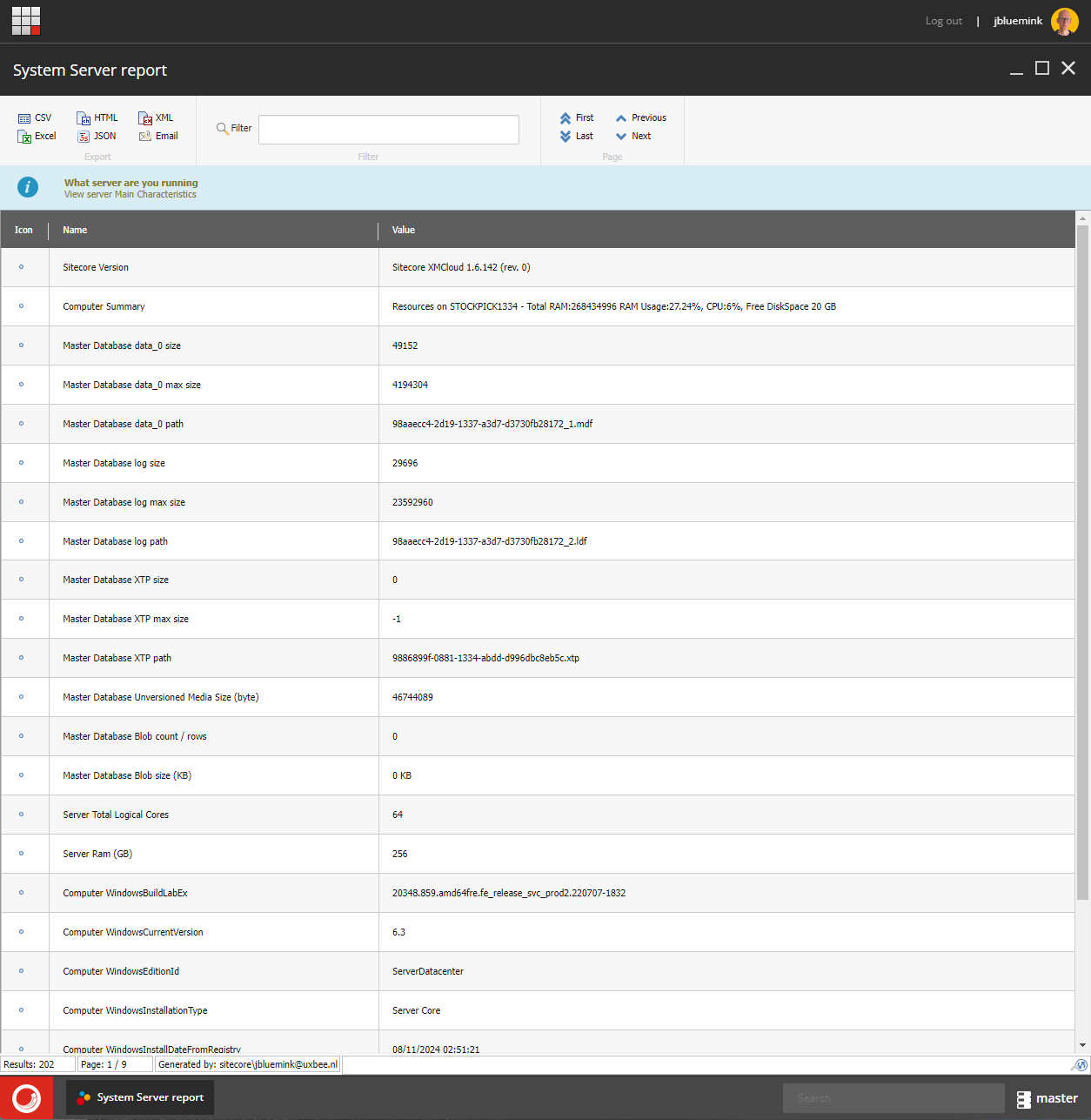The image size is (1091, 1120).
Task: Select Computer Summary resources value
Action: [x=614, y=306]
